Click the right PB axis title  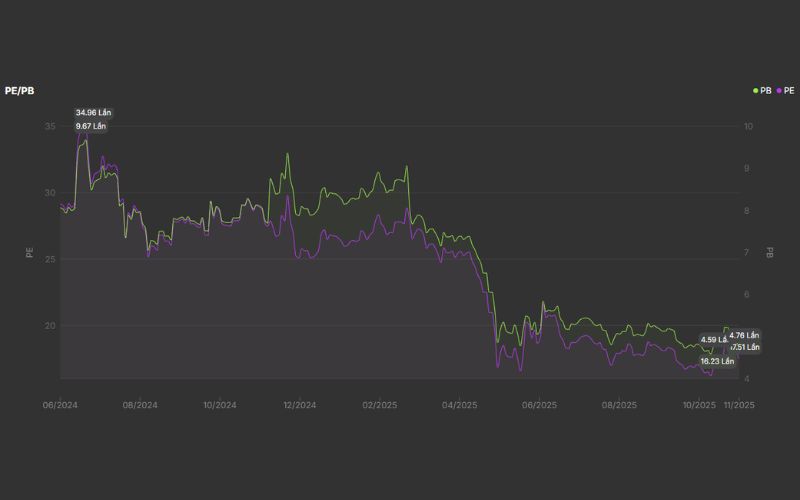point(770,252)
